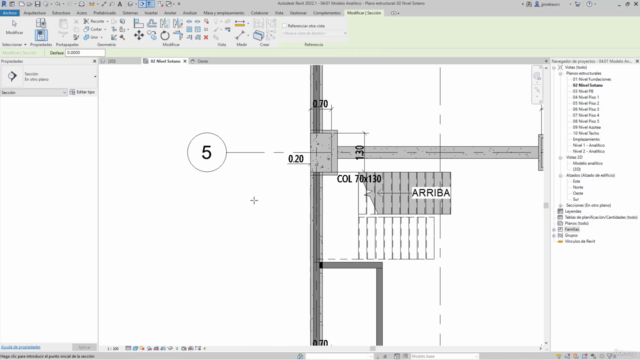Click the red Delete X icon
Image resolution: width=640 pixels, height=360 pixels.
[x=206, y=37]
